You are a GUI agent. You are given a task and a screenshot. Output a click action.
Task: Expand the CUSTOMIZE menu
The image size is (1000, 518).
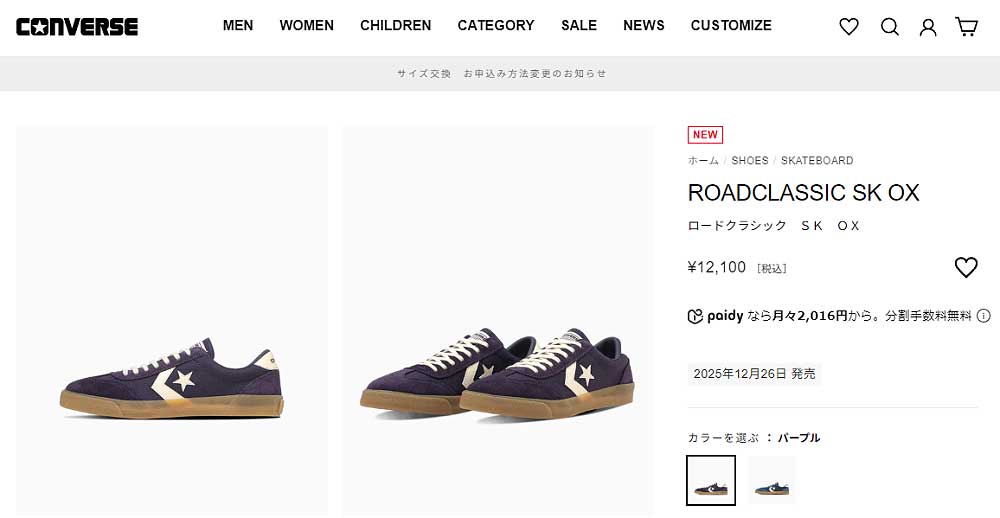pos(731,26)
